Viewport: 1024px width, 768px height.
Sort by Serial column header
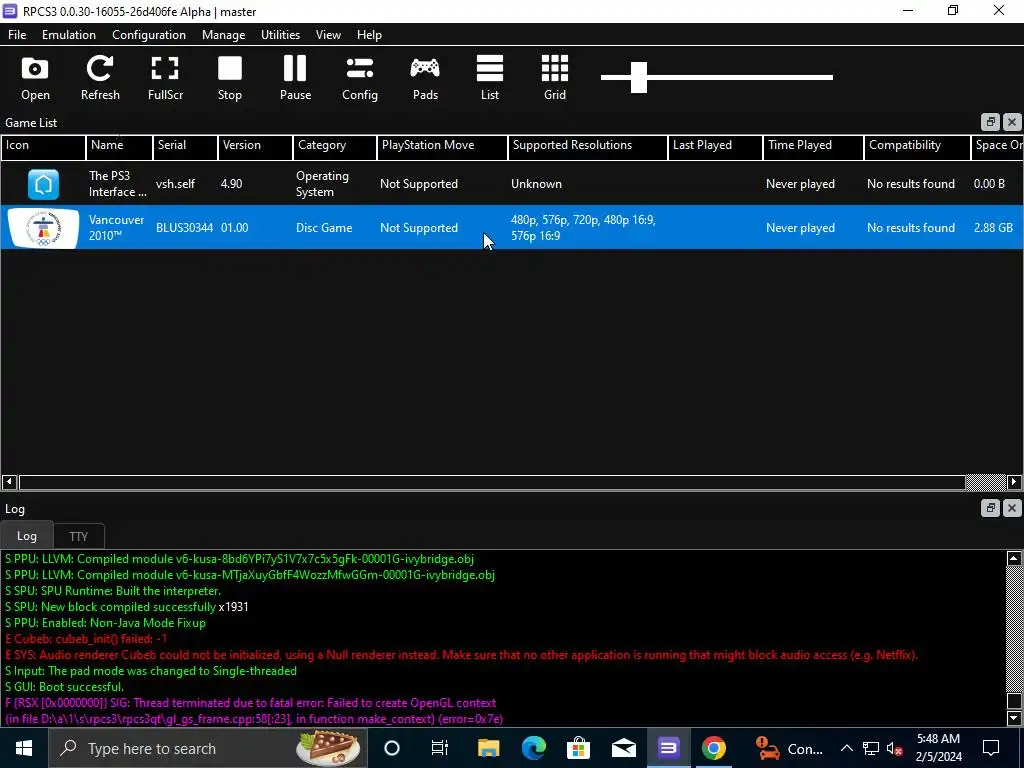pyautogui.click(x=185, y=147)
